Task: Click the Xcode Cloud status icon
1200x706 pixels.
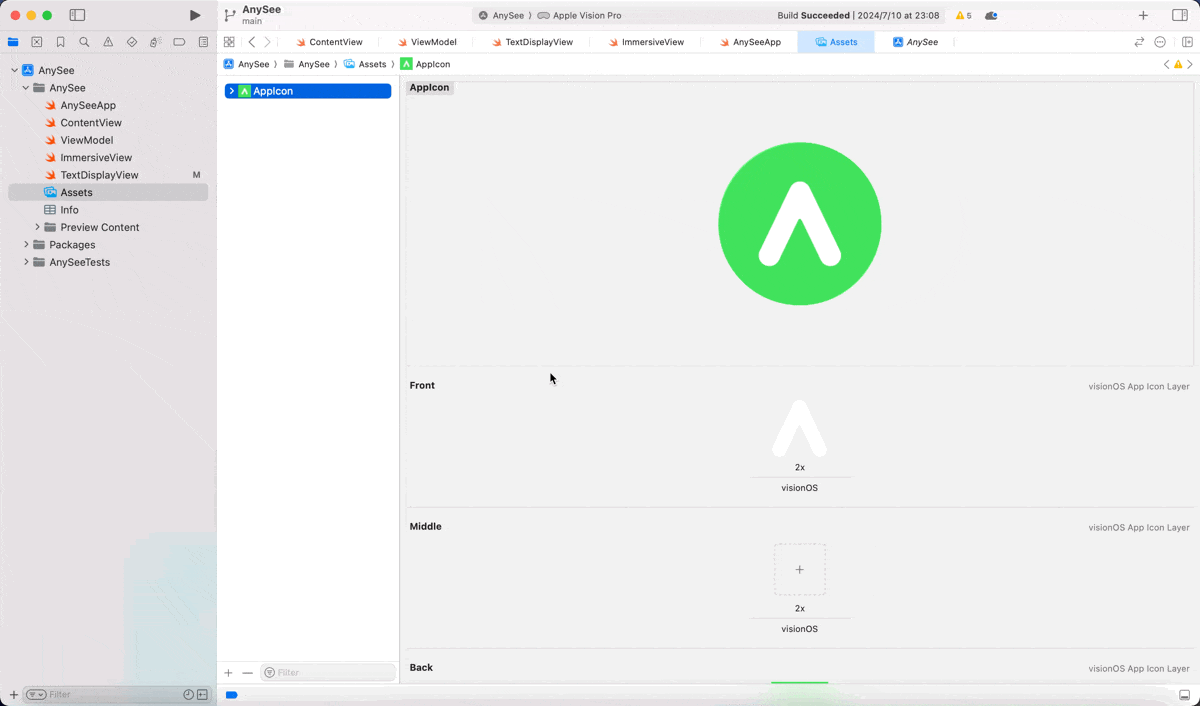Action: click(x=991, y=16)
